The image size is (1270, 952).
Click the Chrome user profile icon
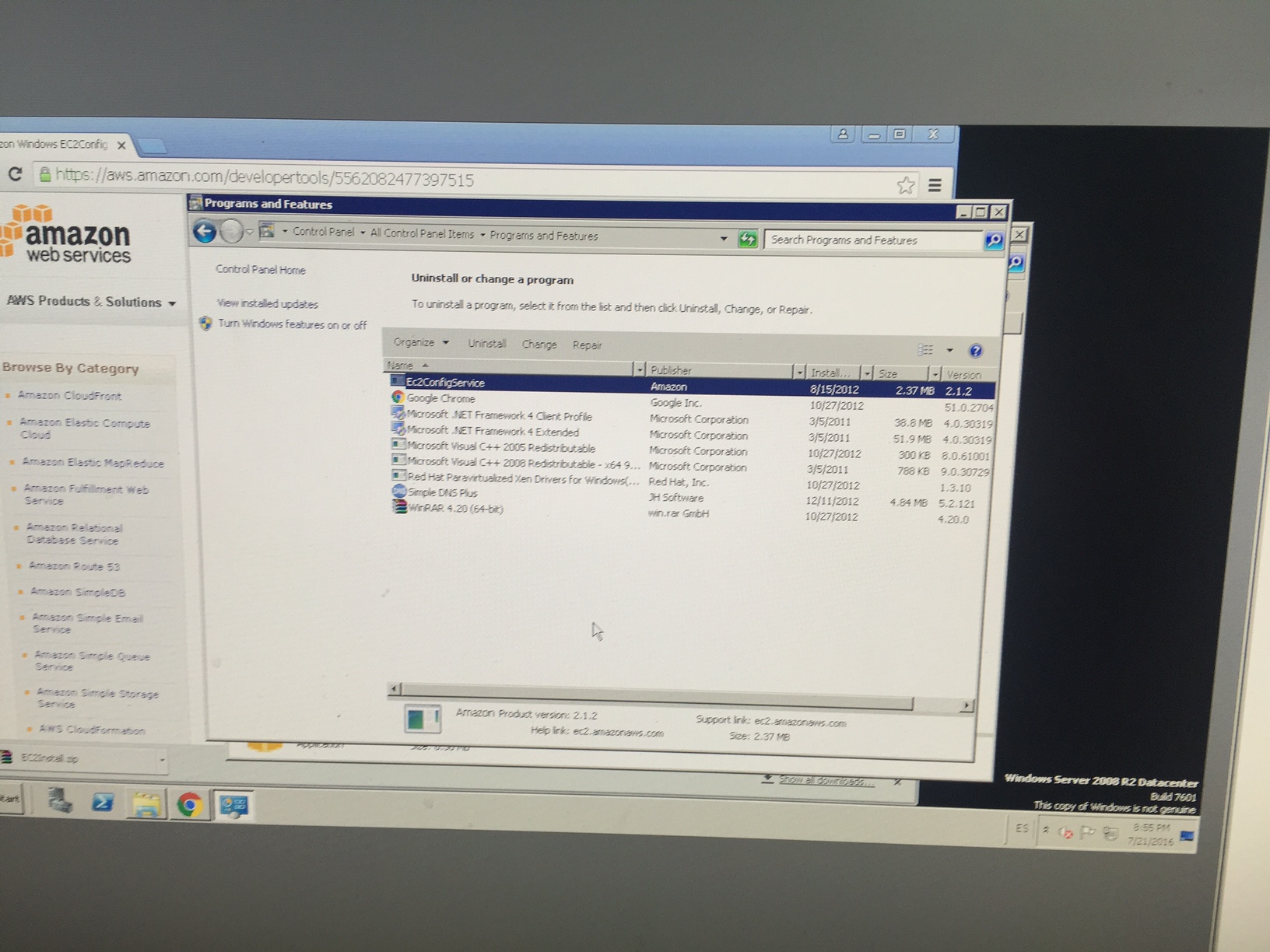coord(843,134)
